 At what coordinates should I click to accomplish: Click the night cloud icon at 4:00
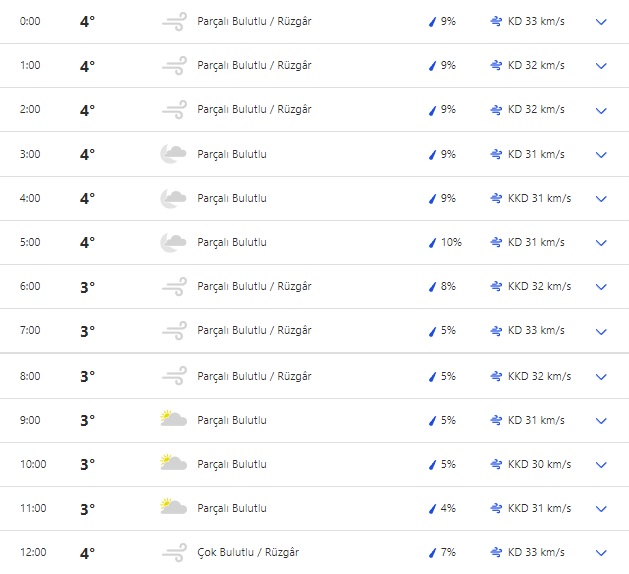click(x=174, y=198)
